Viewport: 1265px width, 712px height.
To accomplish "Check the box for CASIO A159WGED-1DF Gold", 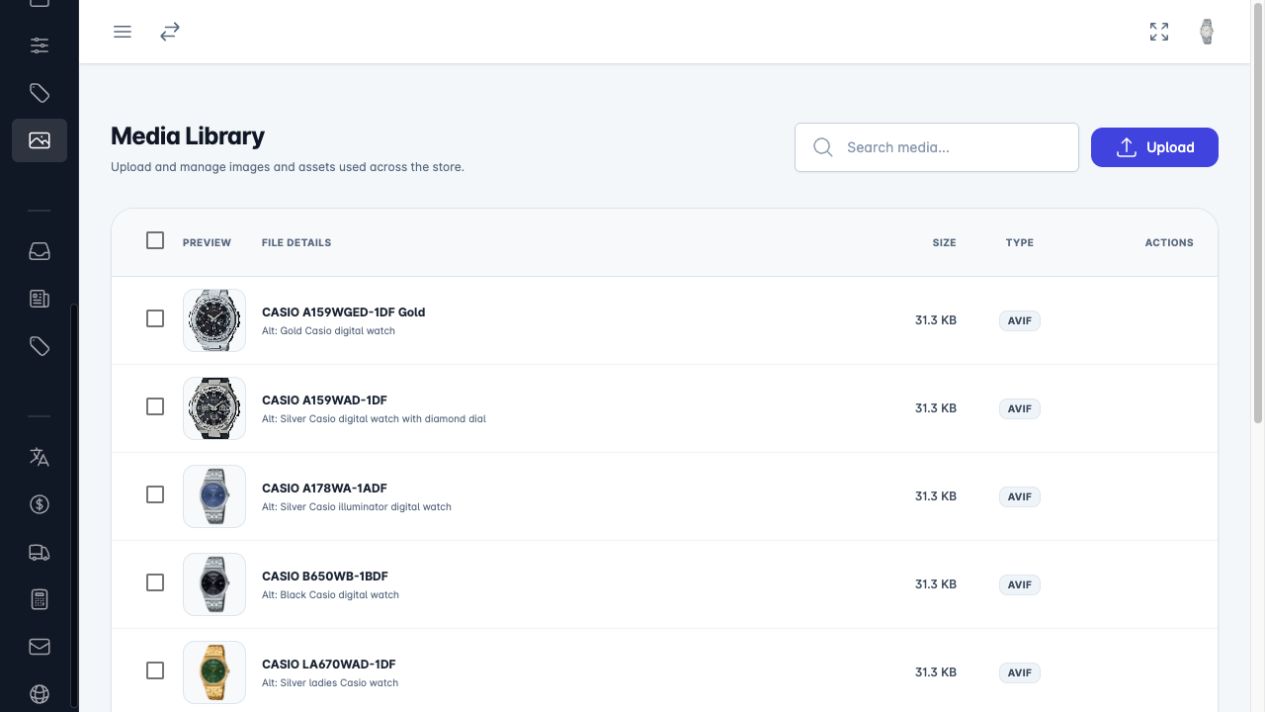I will (x=155, y=318).
